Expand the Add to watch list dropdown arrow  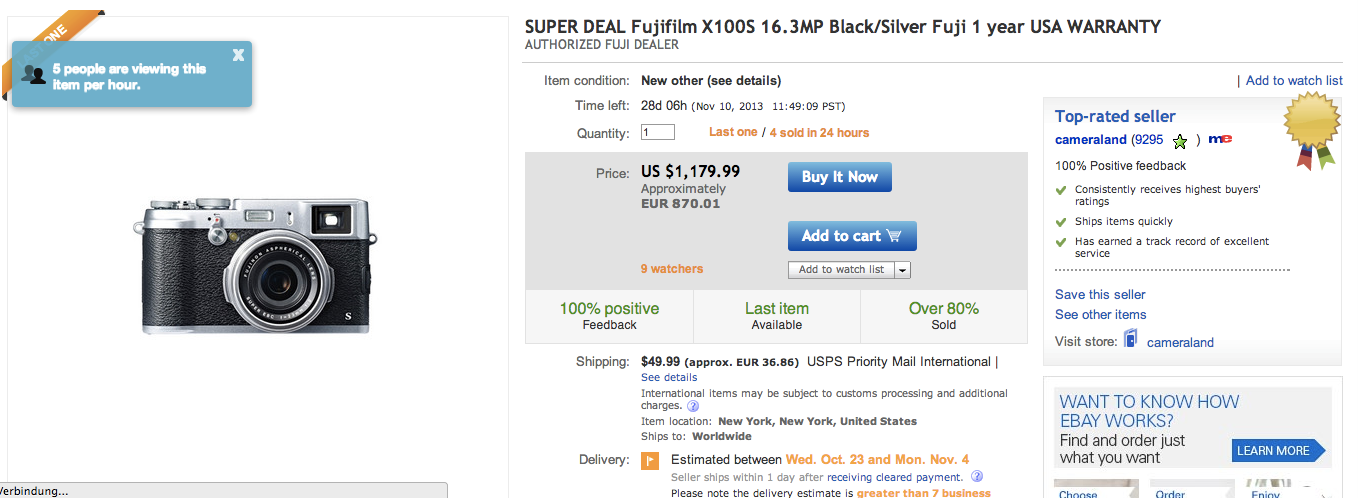tap(902, 270)
